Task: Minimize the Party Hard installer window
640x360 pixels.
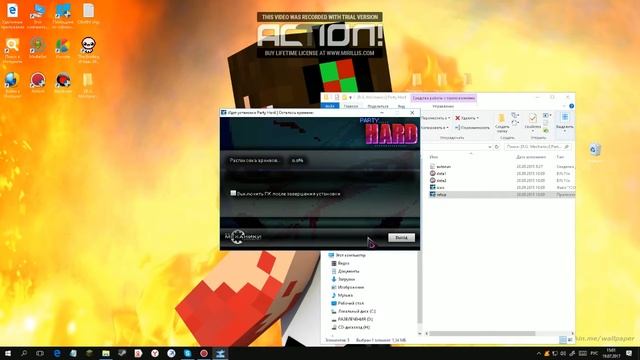Action: [382, 113]
